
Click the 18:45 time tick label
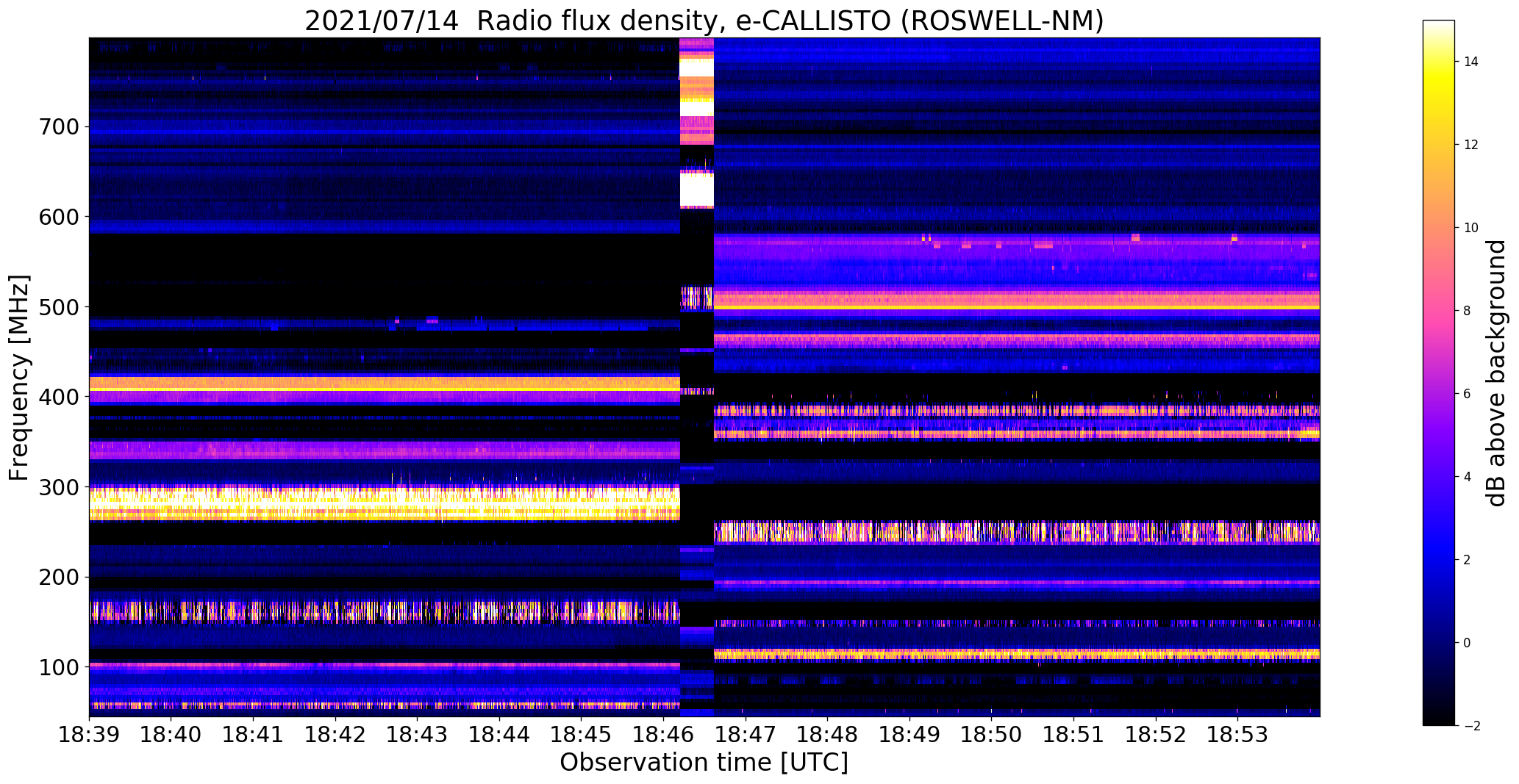(x=581, y=735)
